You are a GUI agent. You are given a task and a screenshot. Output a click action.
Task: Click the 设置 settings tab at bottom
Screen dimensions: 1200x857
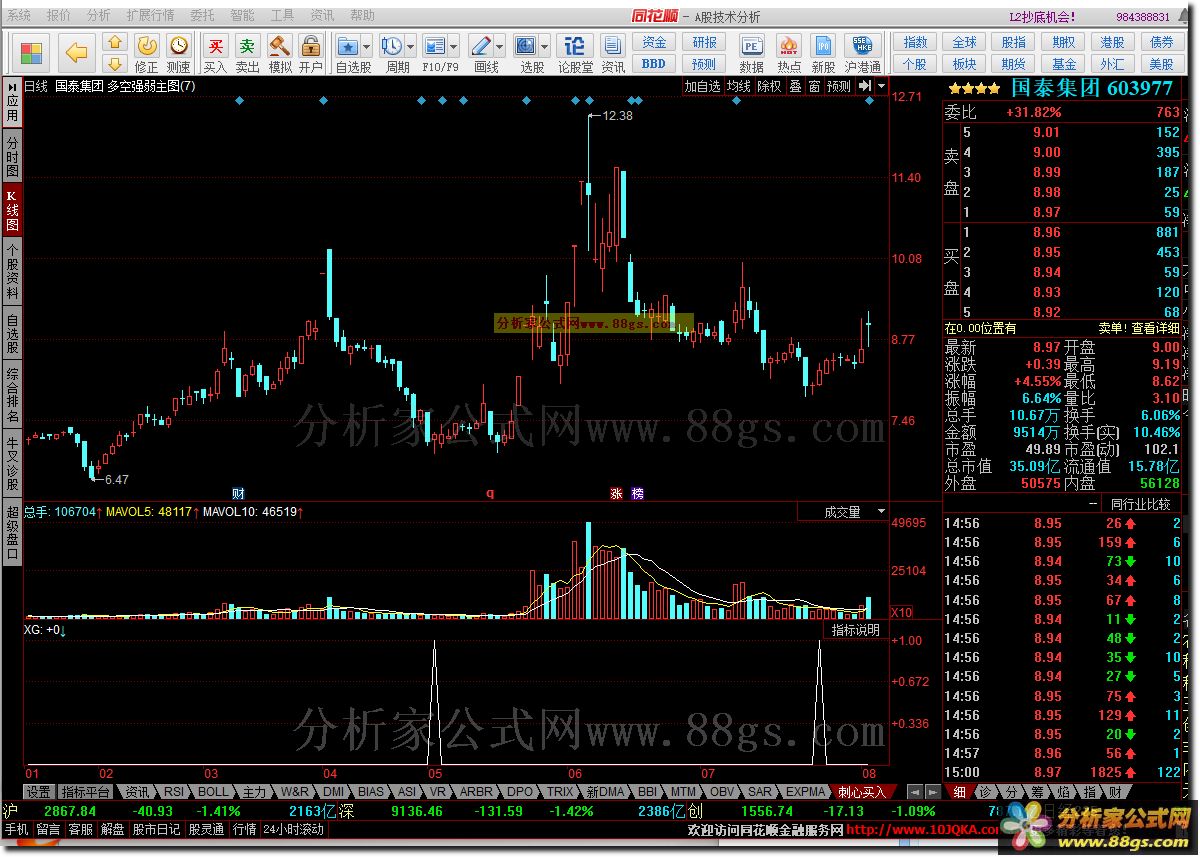[39, 791]
